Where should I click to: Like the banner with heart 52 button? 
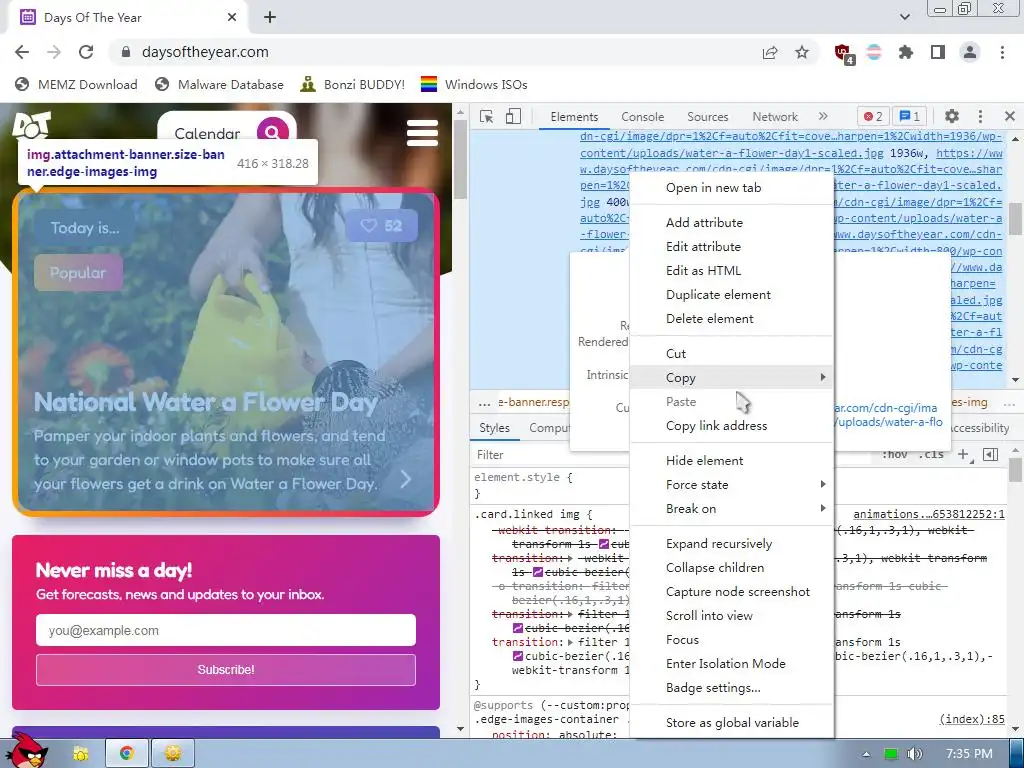(x=382, y=226)
